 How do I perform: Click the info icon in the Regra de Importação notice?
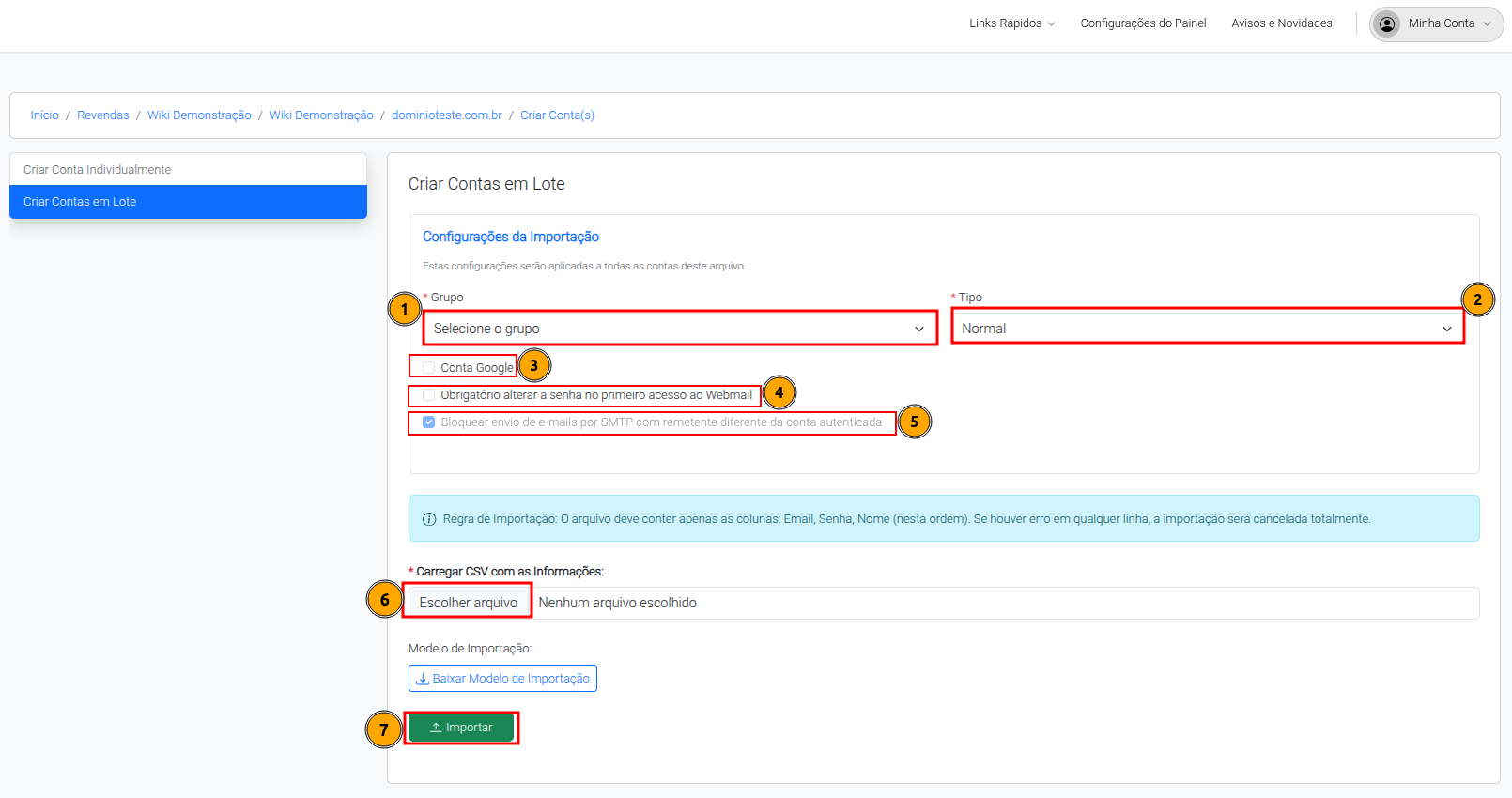point(429,519)
